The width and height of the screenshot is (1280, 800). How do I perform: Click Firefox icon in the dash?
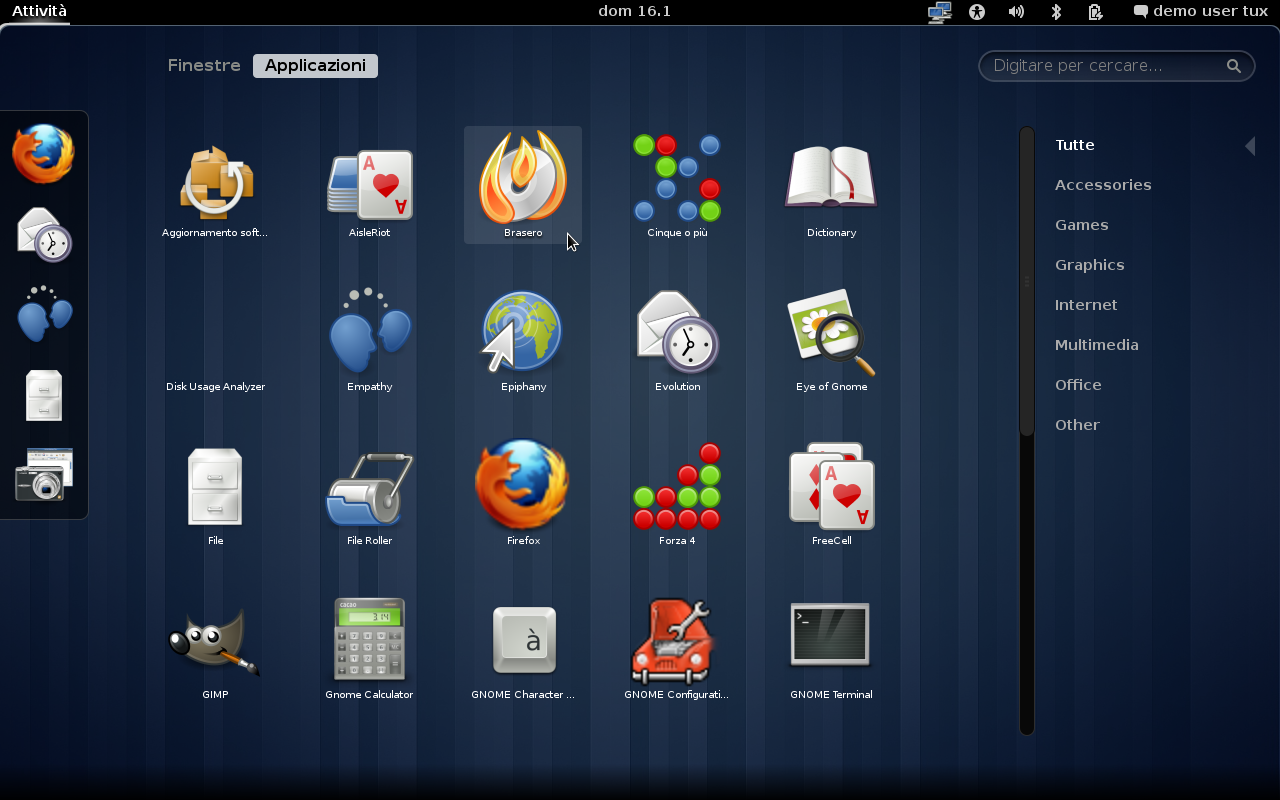click(x=44, y=154)
